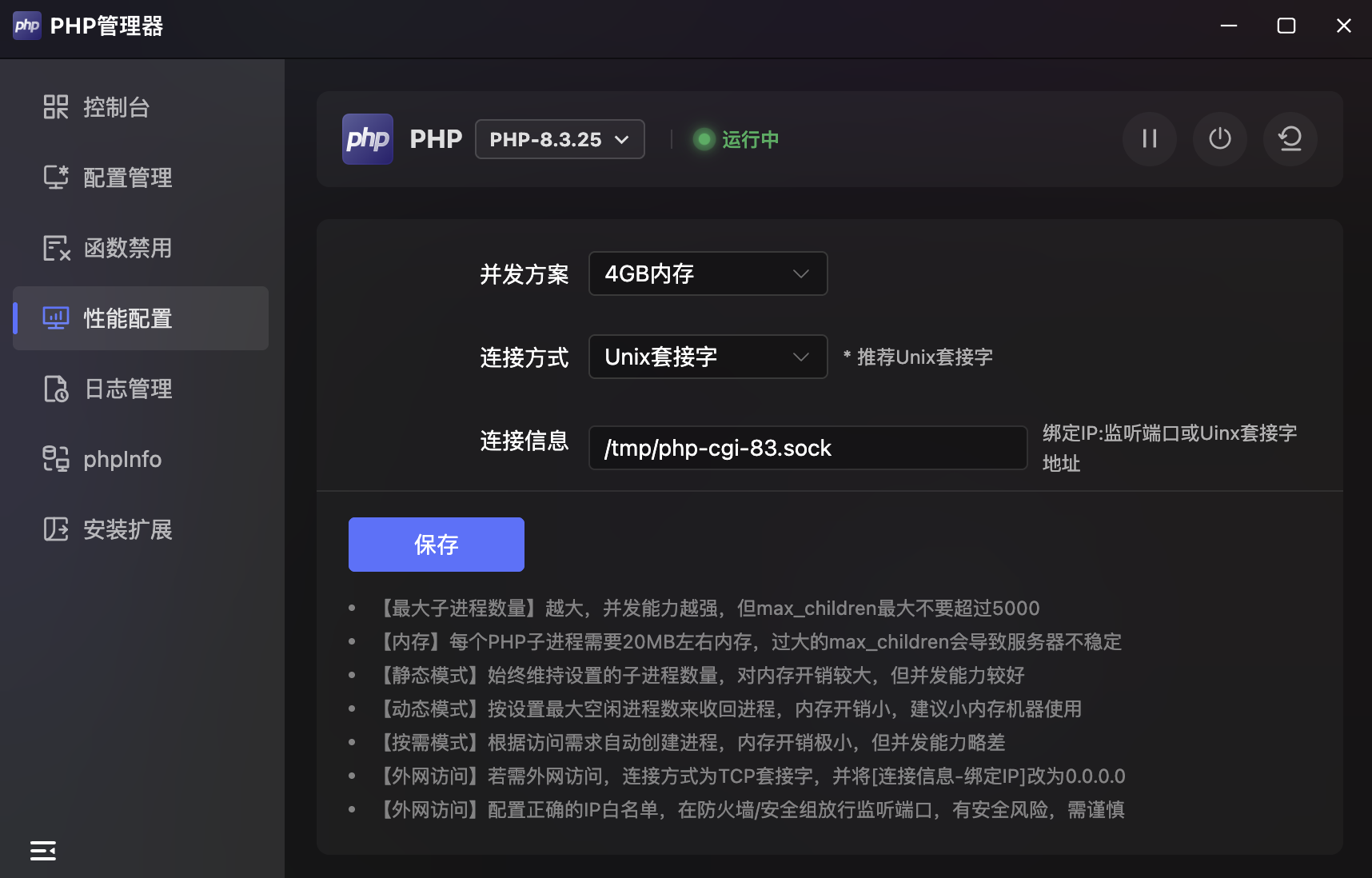This screenshot has height=878, width=1372.
Task: Open the 控制台 dashboard icon
Action: tap(56, 107)
